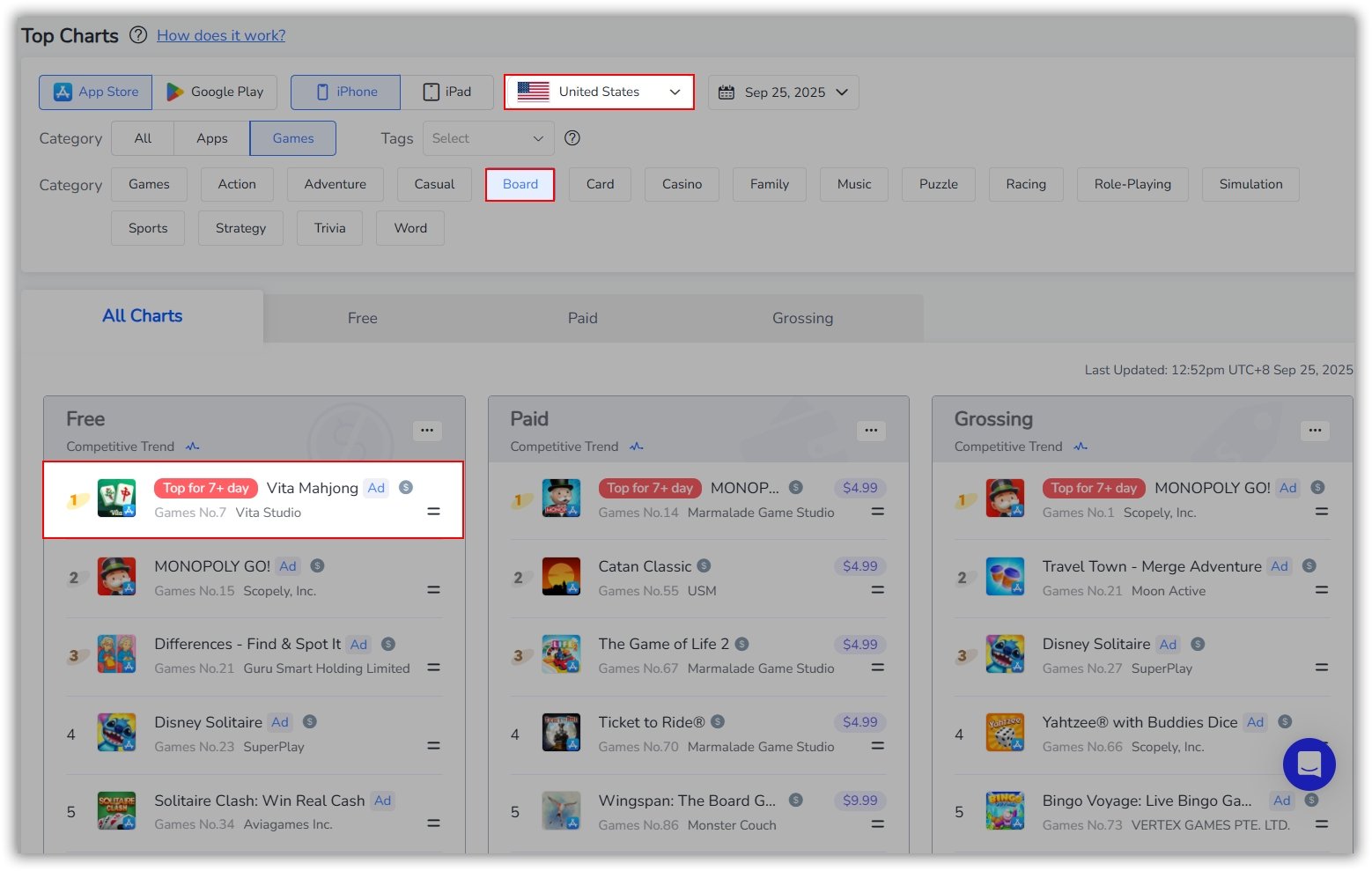Switch to the Free tab
The height and width of the screenshot is (871, 1372).
(362, 318)
